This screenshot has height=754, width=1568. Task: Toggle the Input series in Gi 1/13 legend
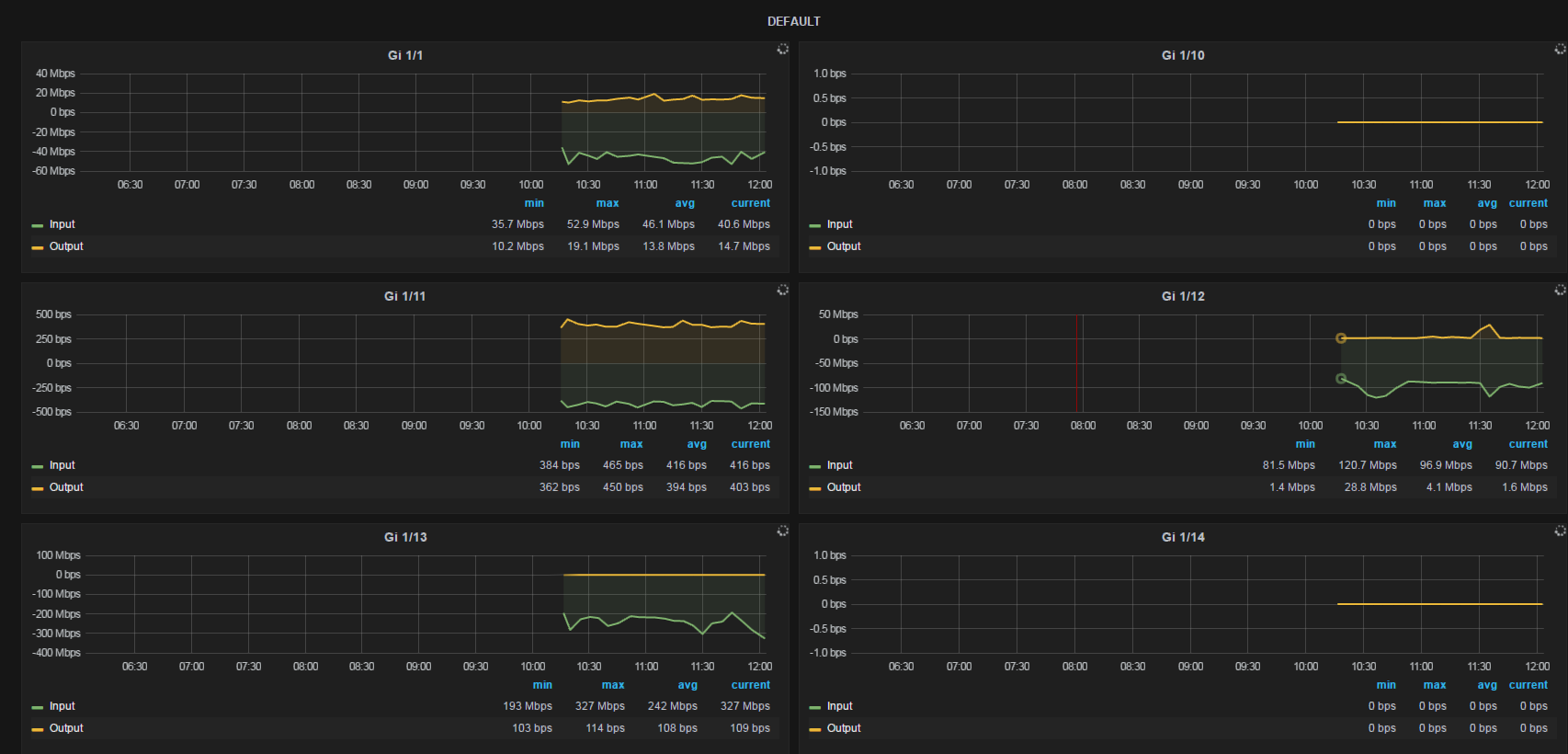click(x=62, y=706)
